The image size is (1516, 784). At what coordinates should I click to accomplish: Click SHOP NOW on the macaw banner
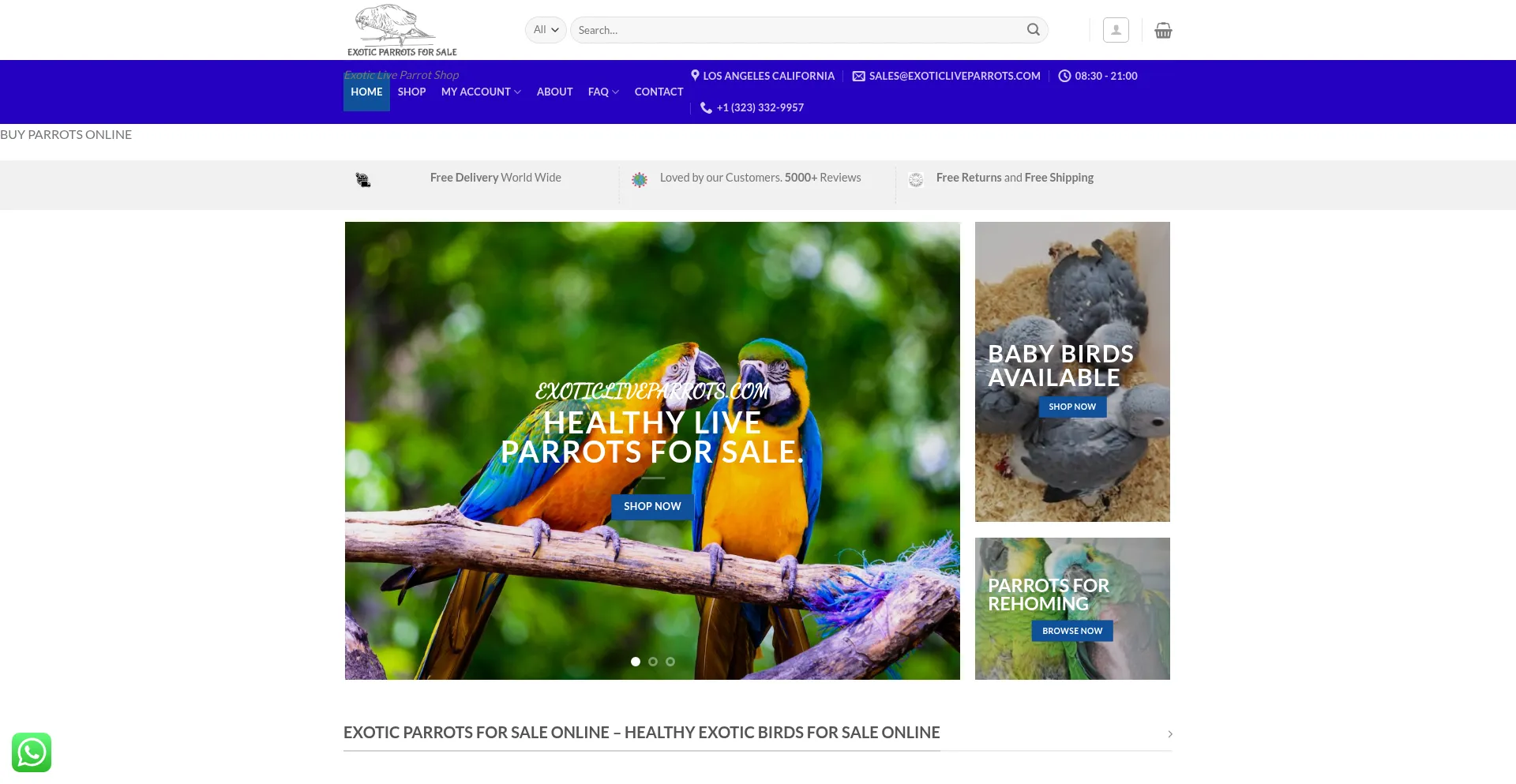(x=652, y=506)
